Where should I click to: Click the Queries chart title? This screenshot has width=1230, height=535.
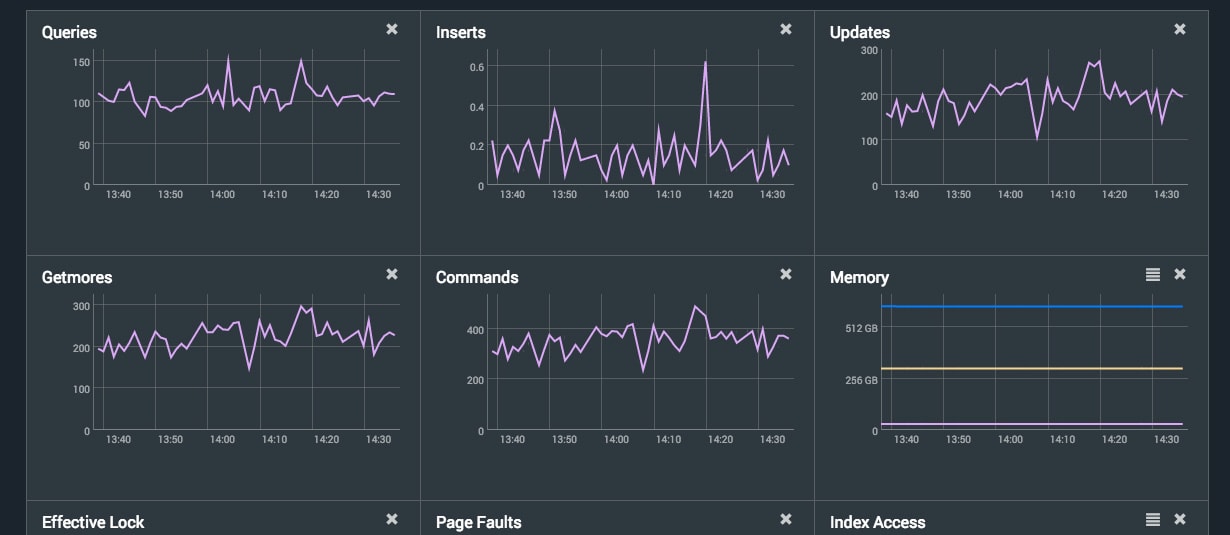(x=69, y=33)
